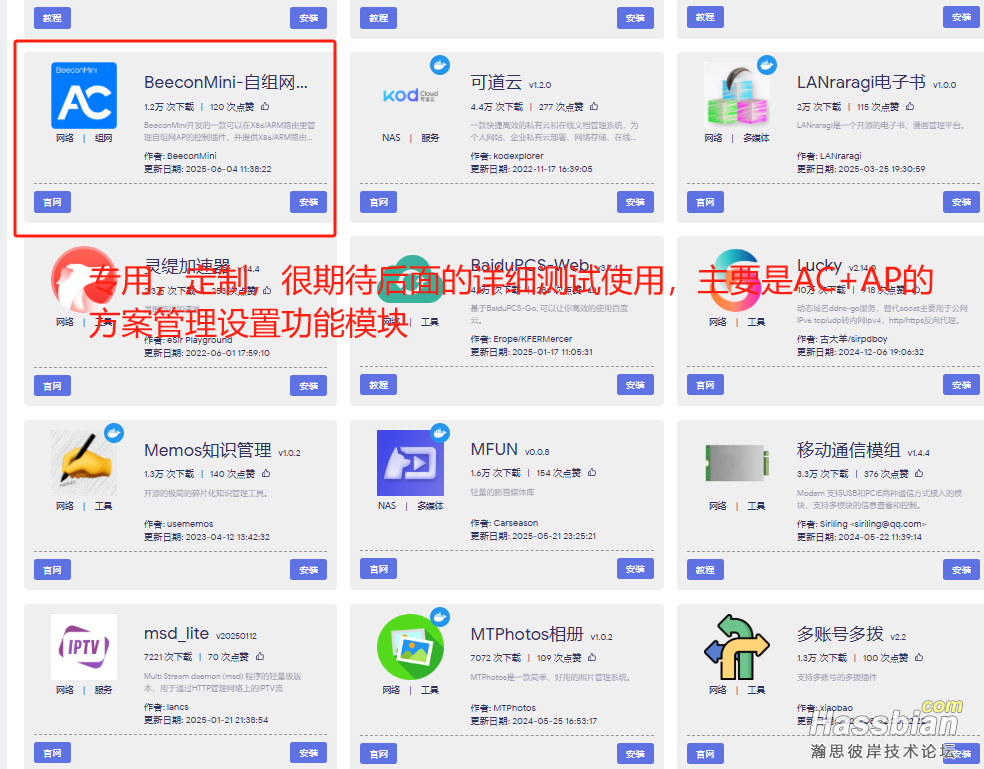Click the title BeeconMini-自组网...
The image size is (984, 769).
pos(226,82)
